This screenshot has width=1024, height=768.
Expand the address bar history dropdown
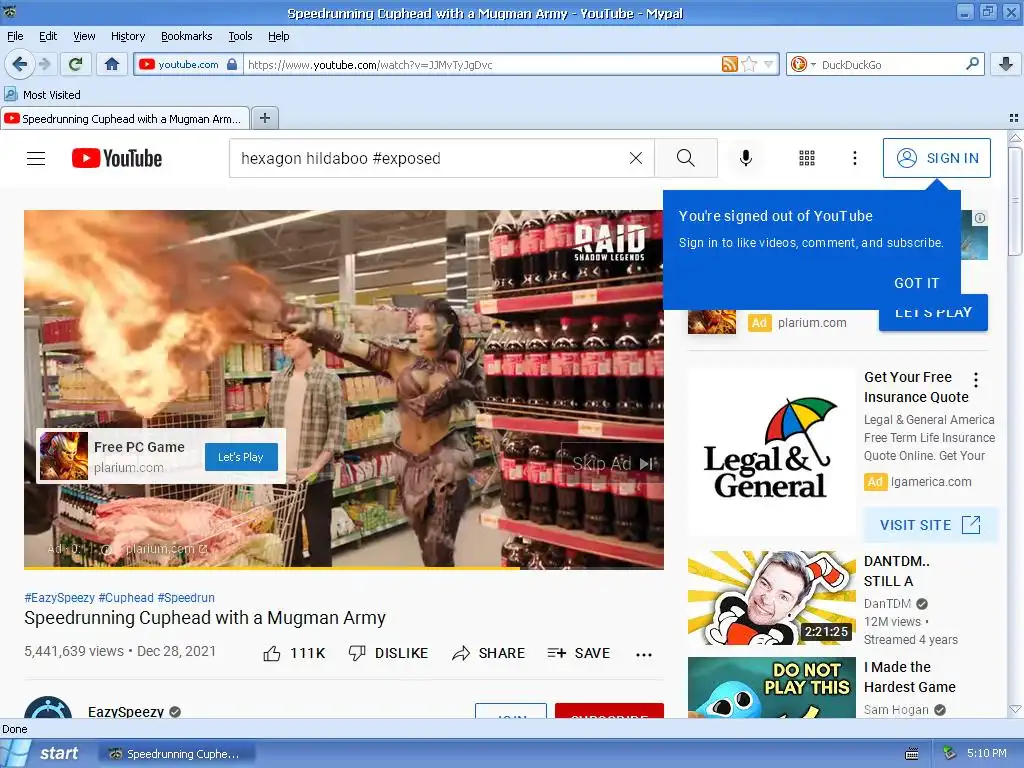point(769,64)
